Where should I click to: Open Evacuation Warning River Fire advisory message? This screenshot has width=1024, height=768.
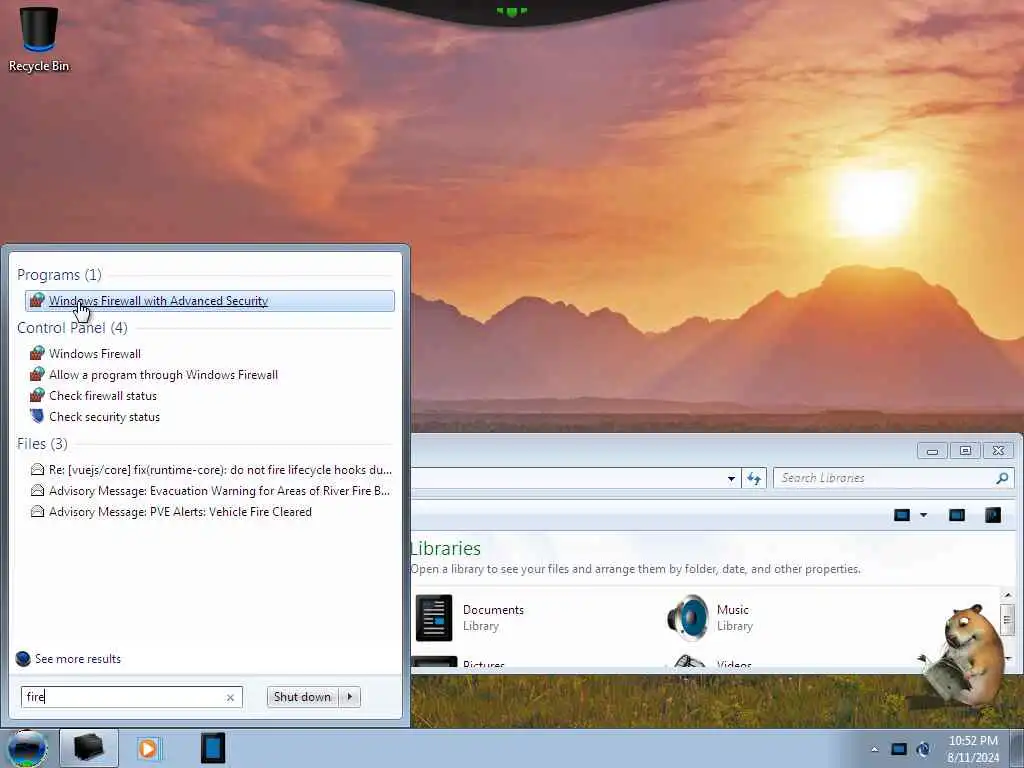click(219, 491)
